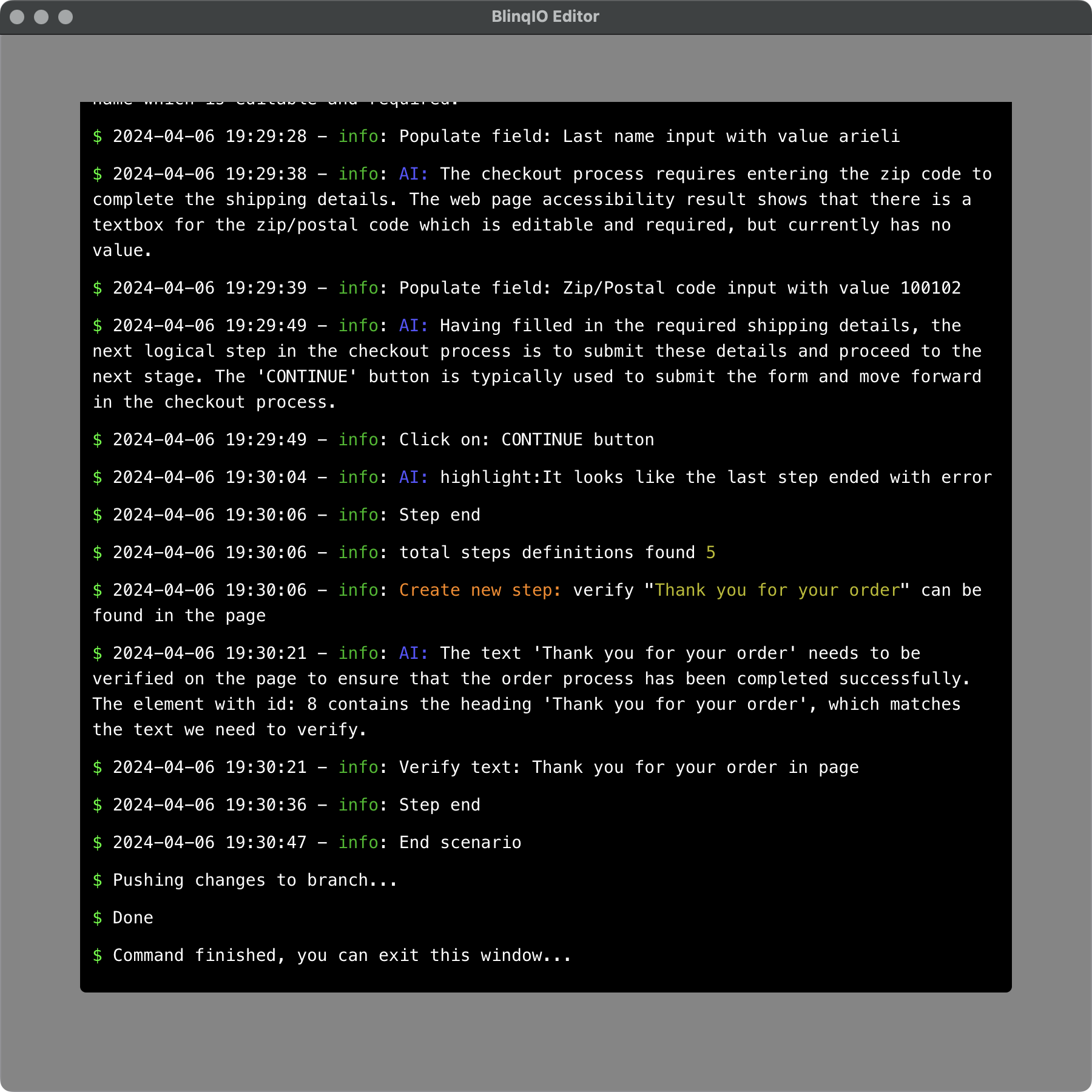Click the 'Command finished' final message

(342, 955)
